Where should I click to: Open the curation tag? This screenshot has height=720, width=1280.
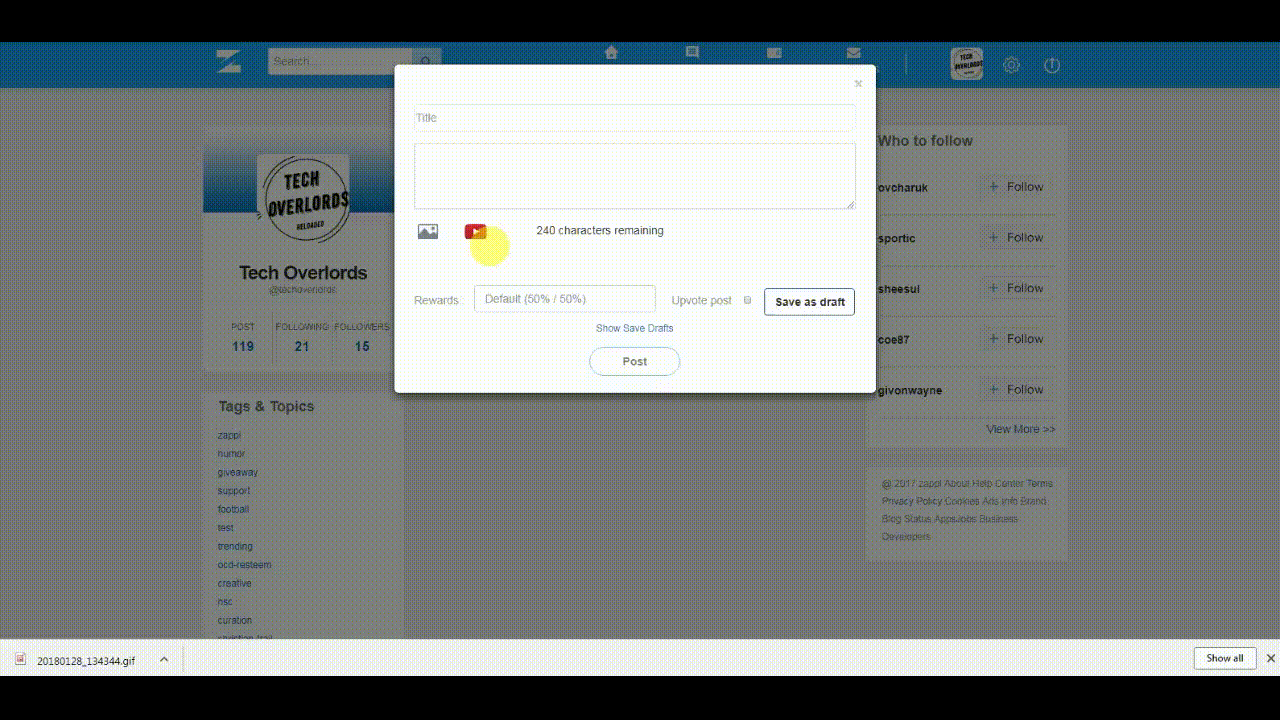click(235, 620)
